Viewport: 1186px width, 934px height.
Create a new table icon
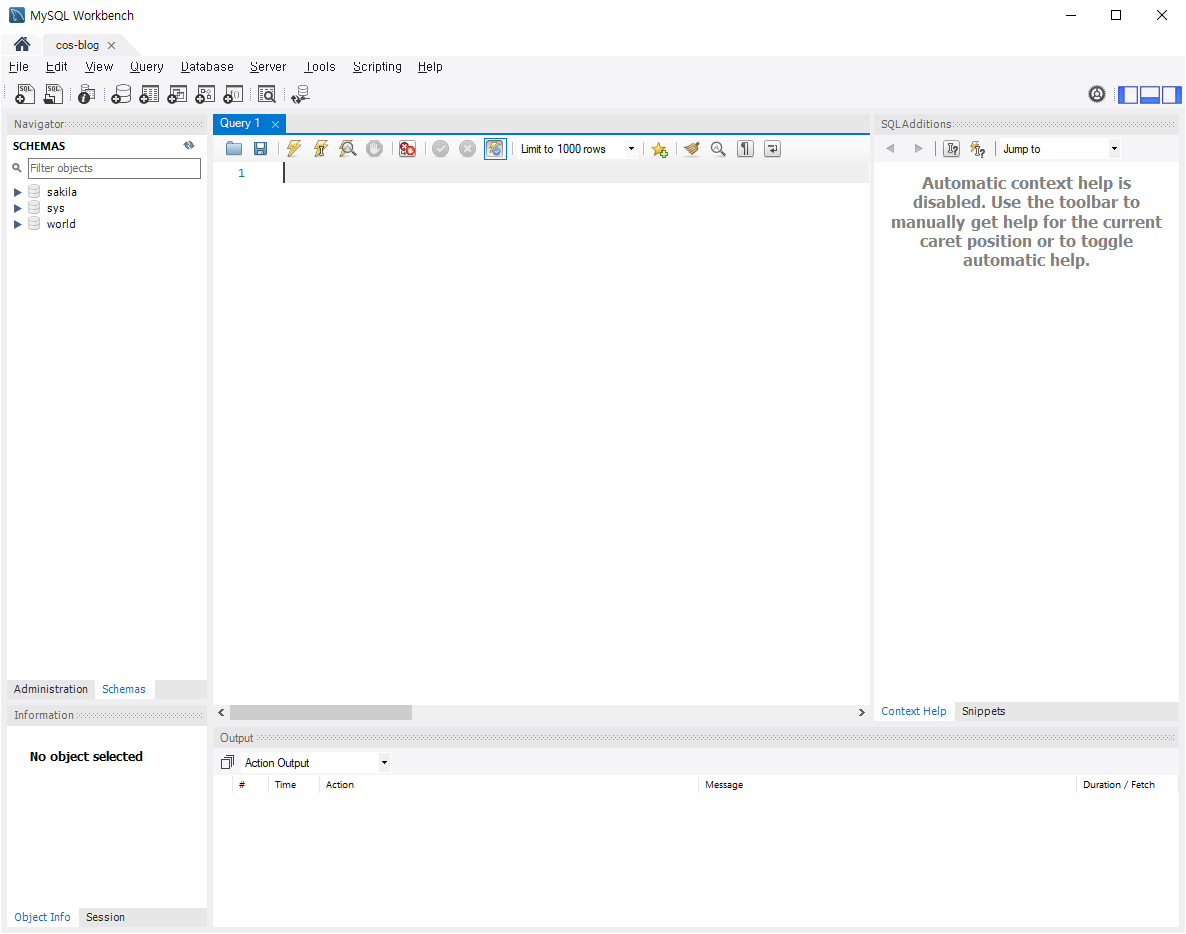tap(149, 94)
